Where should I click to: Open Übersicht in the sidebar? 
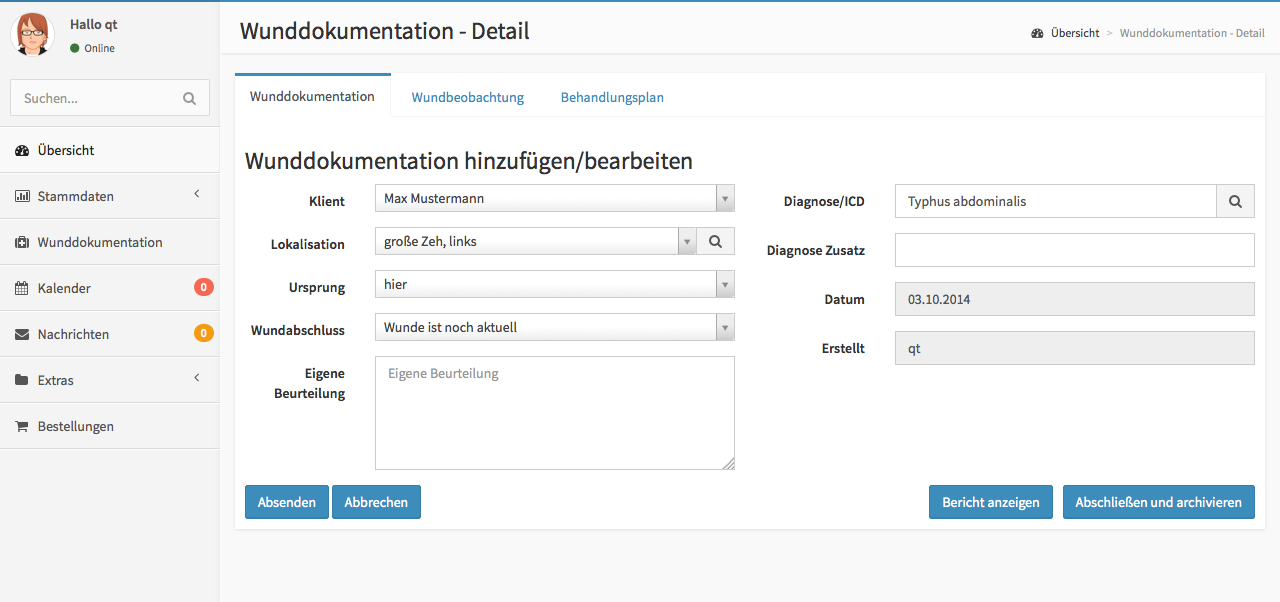click(x=110, y=150)
